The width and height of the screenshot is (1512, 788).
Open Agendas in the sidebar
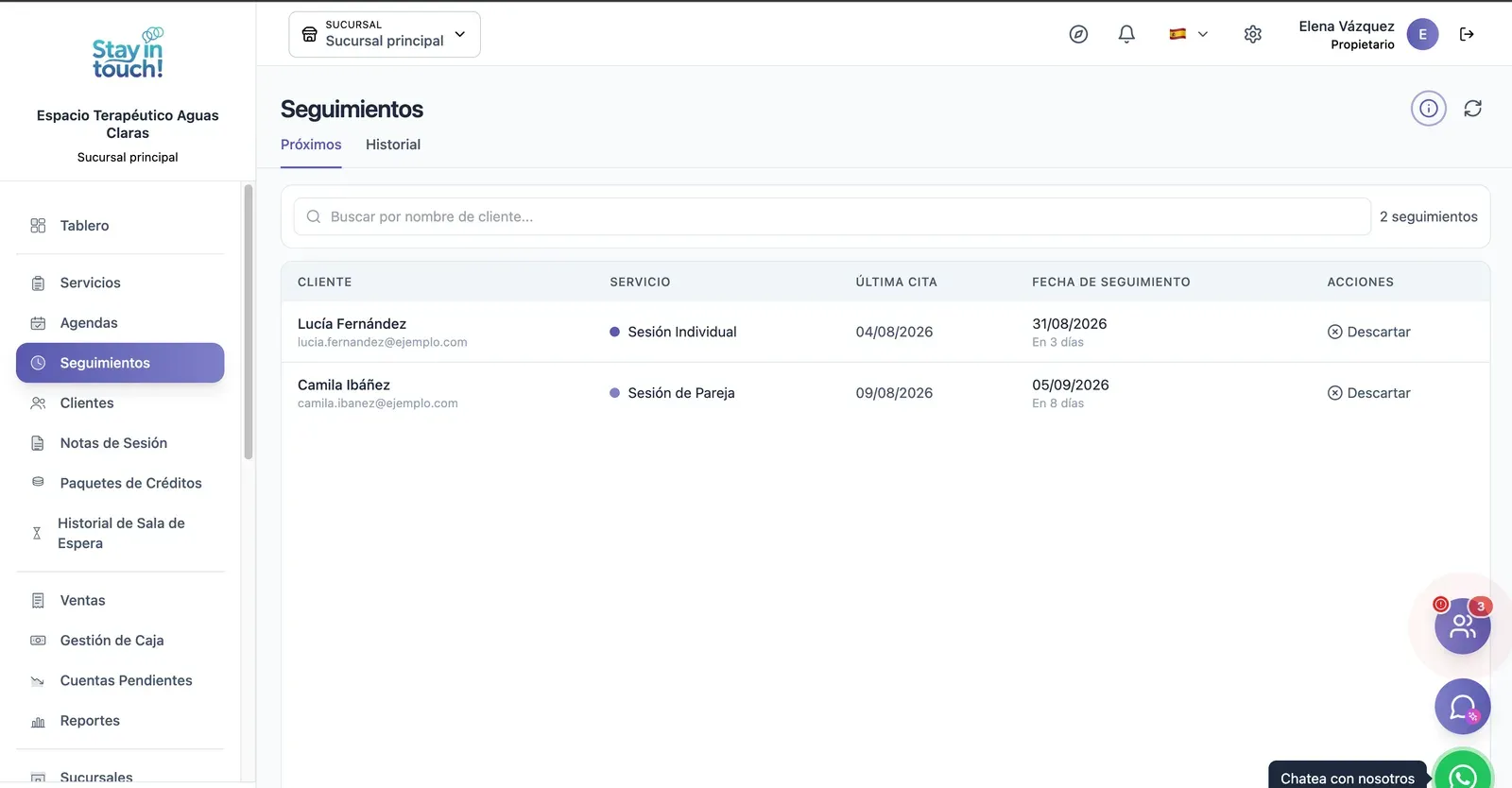(120, 323)
